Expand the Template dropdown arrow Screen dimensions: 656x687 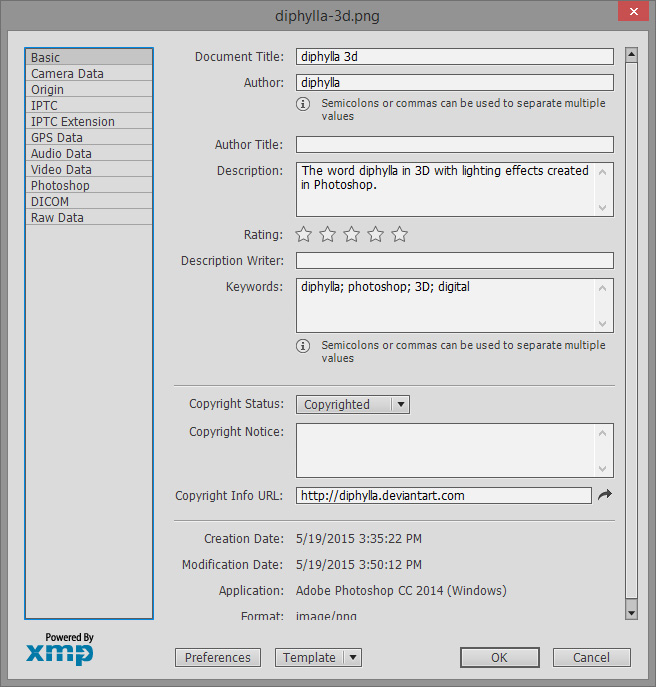(353, 657)
